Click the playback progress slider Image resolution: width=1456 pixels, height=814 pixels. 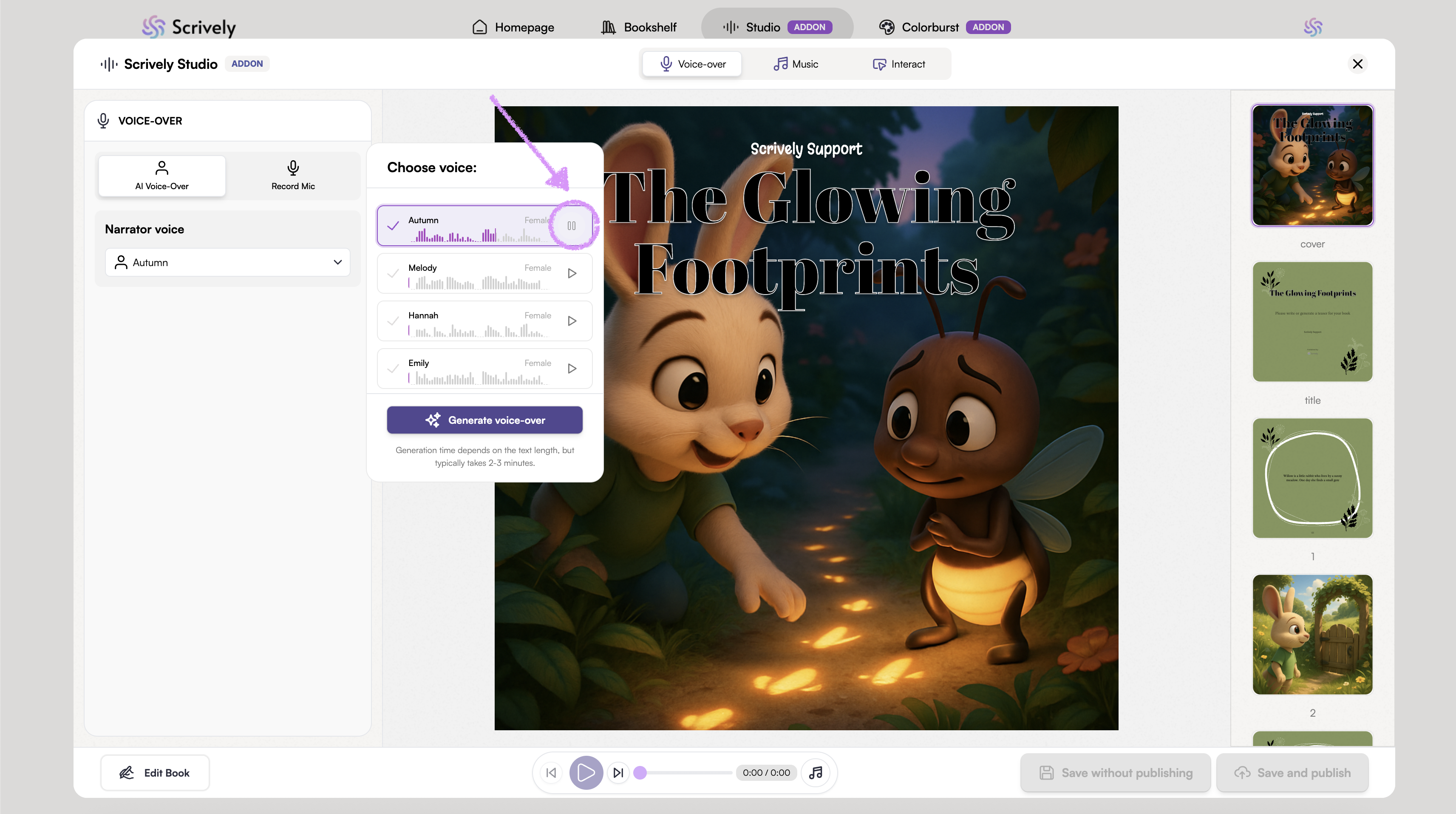686,773
